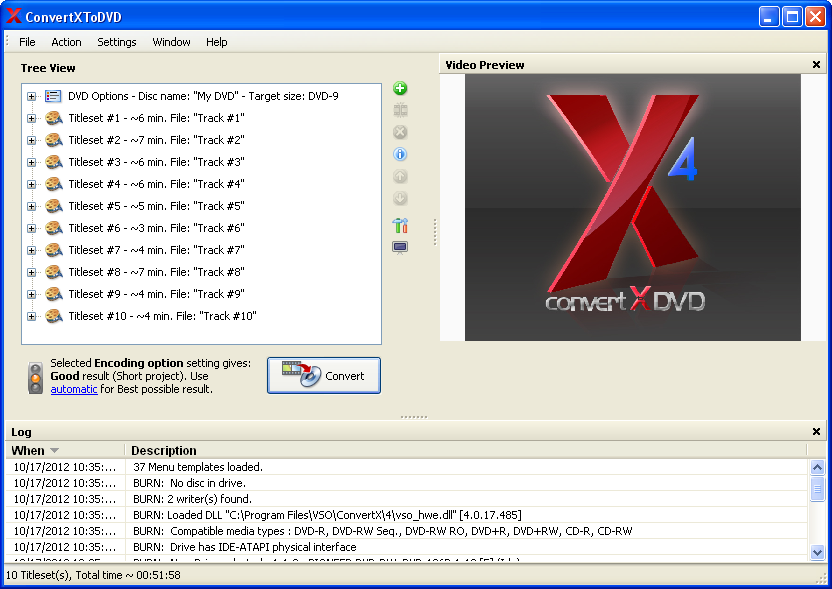Screen dimensions: 832x589
Task: Click the film reel icon of Titleset #7
Action: (x=54, y=250)
